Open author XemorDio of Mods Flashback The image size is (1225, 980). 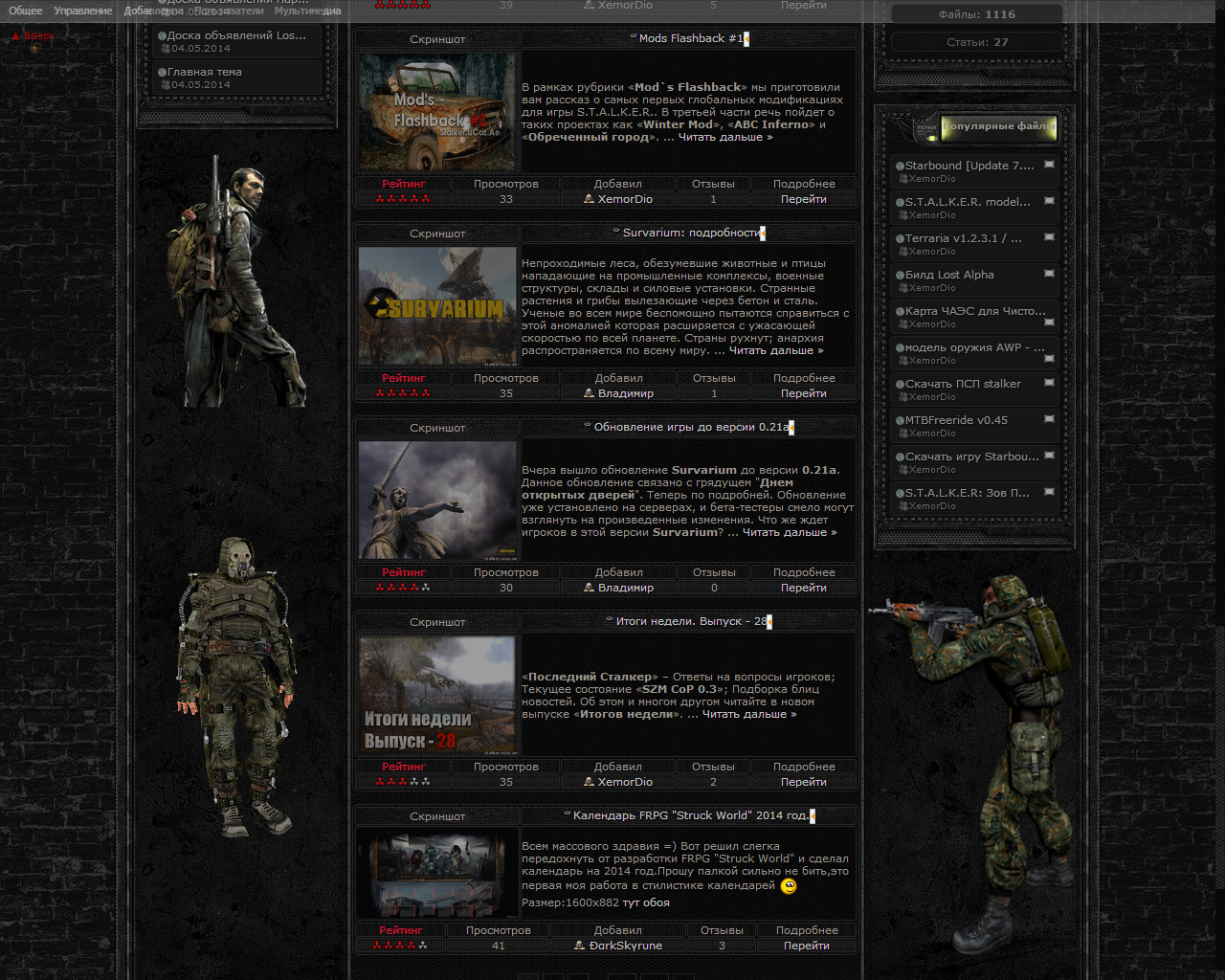click(x=625, y=199)
